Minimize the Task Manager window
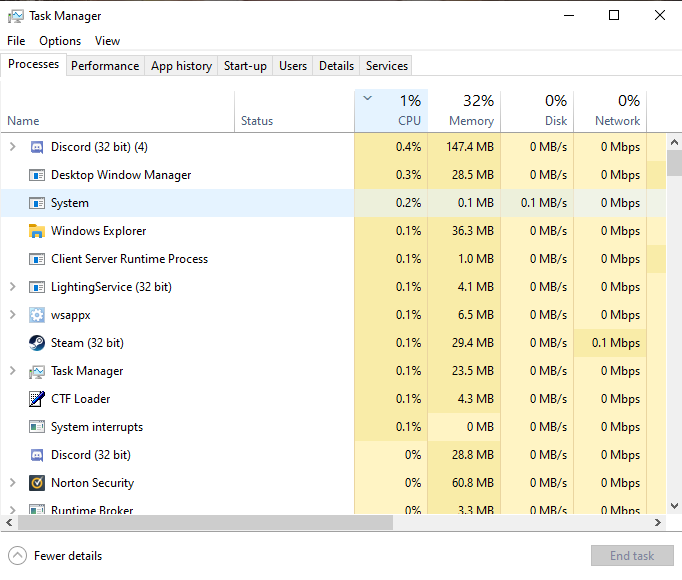This screenshot has height=580, width=682. tap(569, 16)
